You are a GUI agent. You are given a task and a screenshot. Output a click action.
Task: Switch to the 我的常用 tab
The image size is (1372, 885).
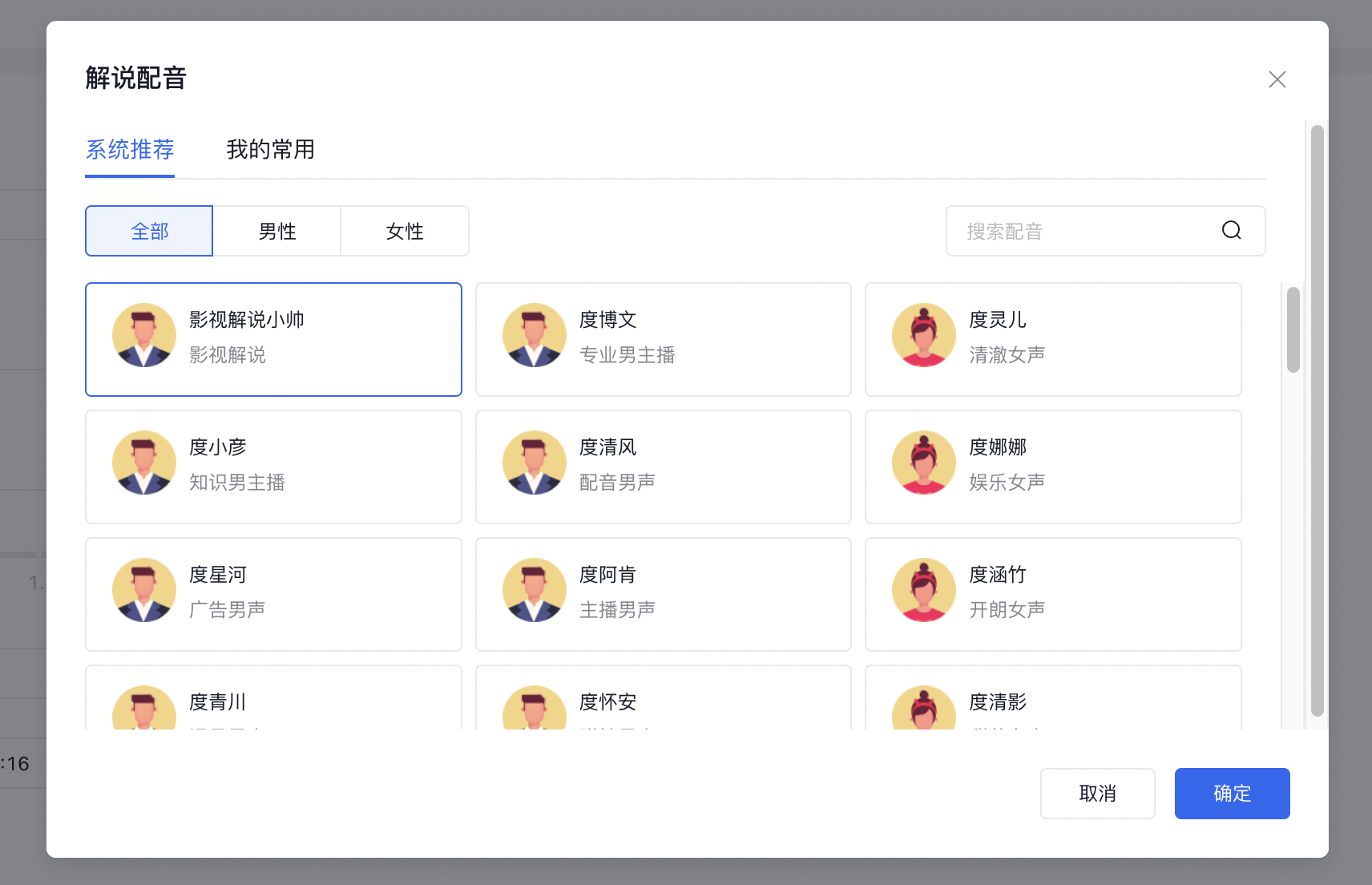[x=270, y=150]
